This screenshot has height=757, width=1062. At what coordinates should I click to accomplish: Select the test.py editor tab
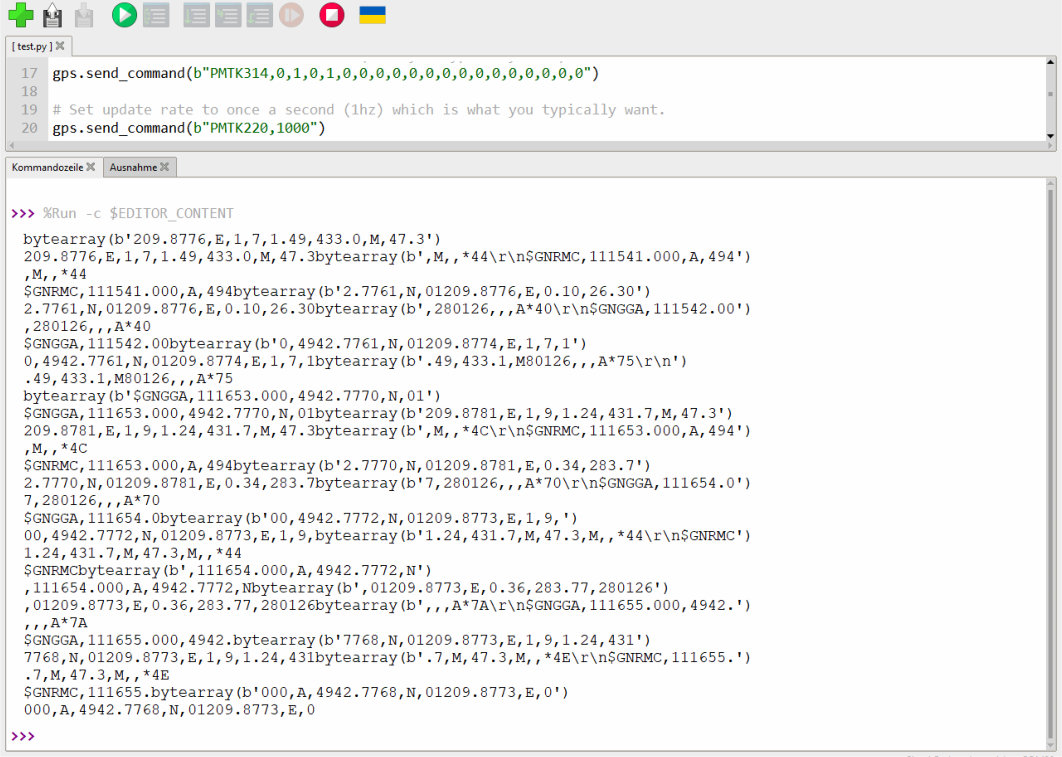tap(33, 46)
